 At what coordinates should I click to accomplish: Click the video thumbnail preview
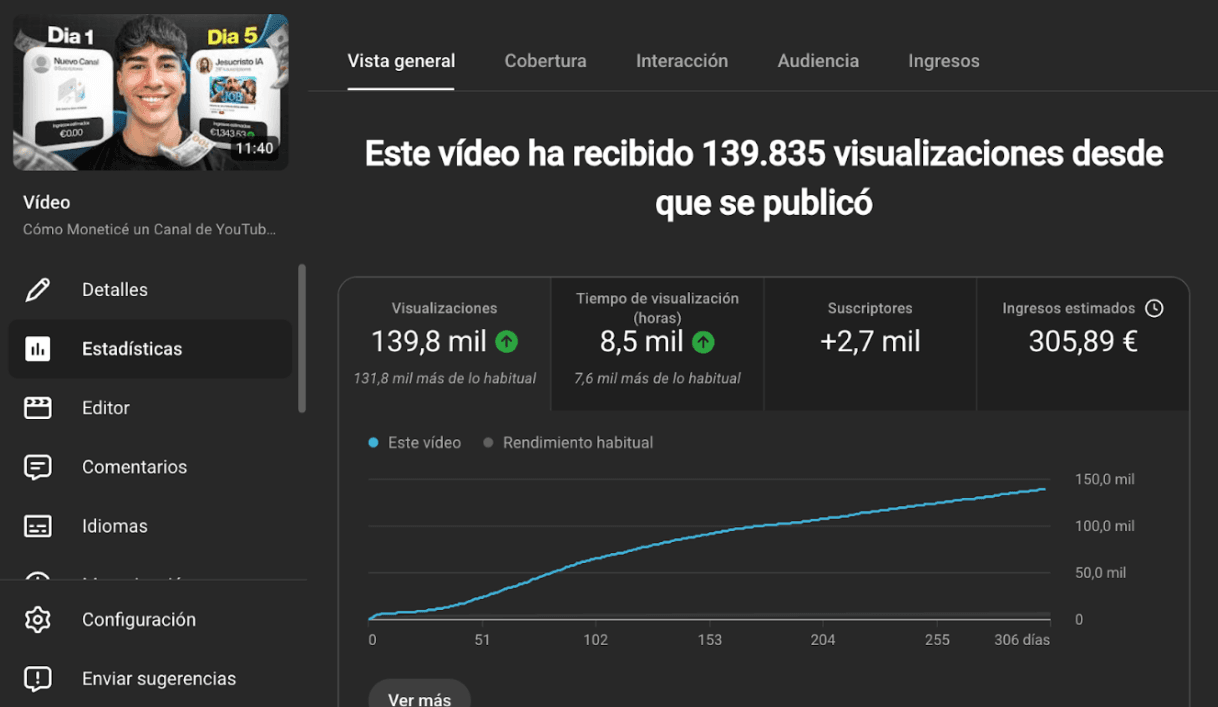tap(150, 92)
